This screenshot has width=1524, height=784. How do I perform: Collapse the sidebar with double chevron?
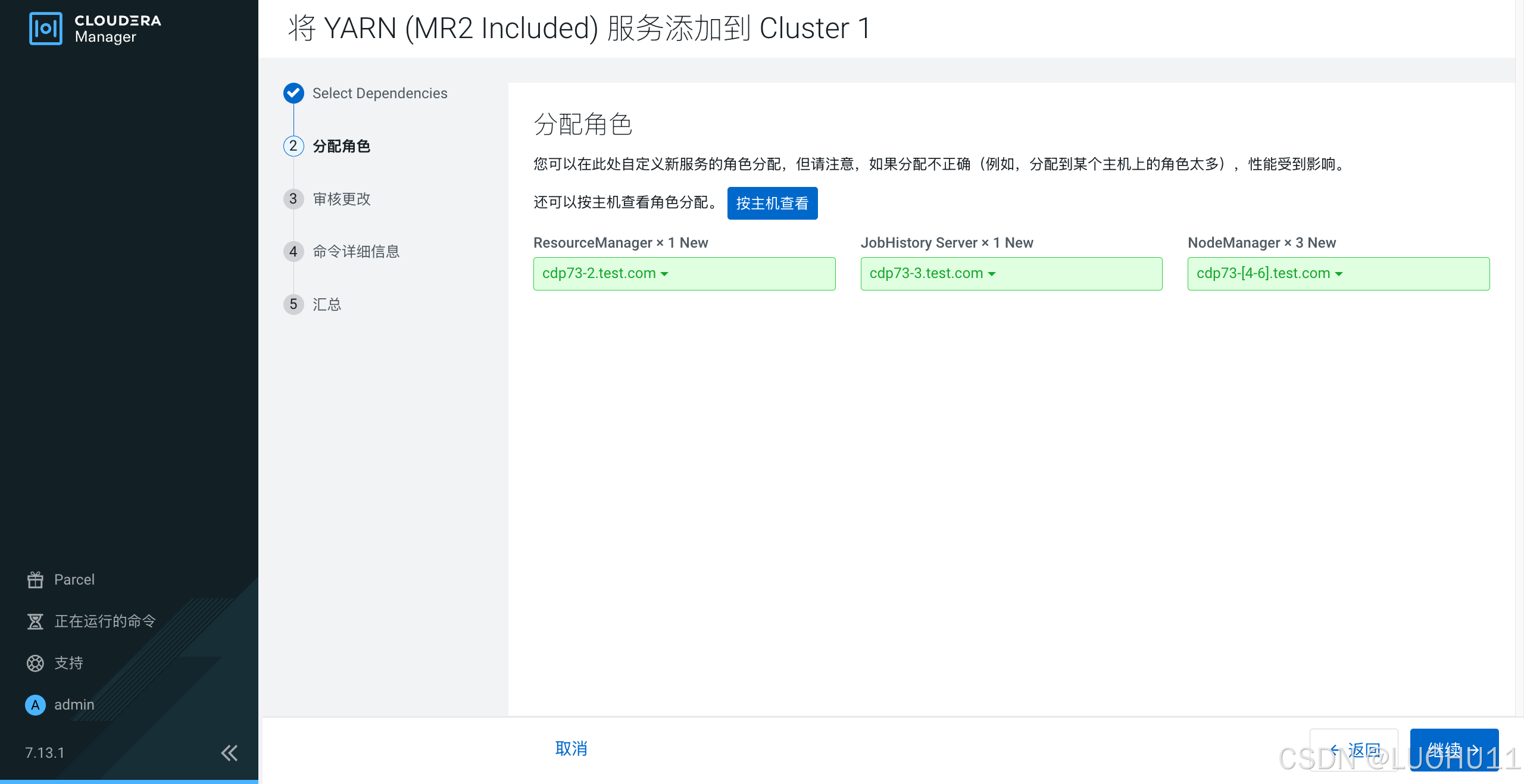point(229,752)
